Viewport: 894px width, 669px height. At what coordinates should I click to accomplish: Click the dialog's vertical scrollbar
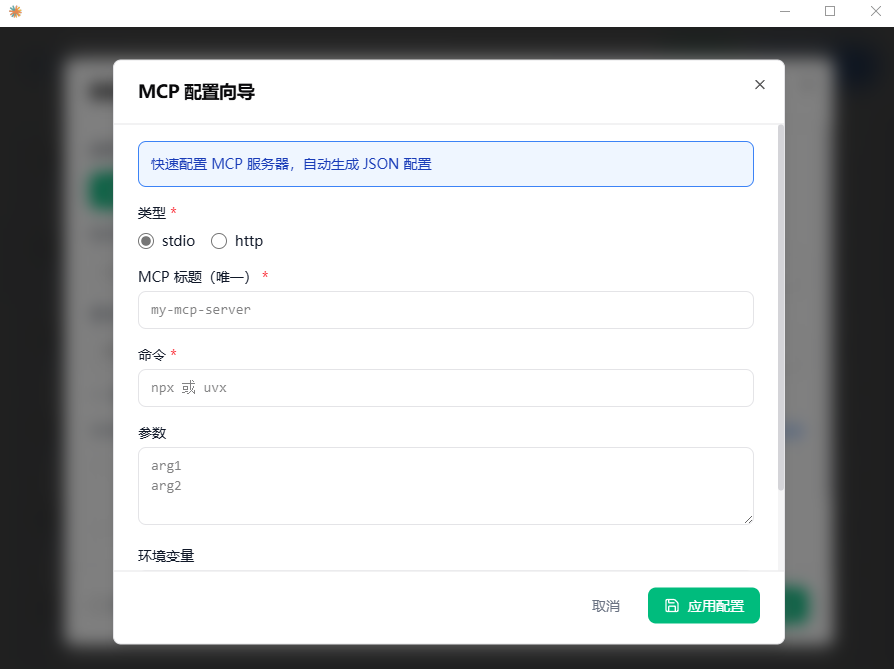pos(781,300)
